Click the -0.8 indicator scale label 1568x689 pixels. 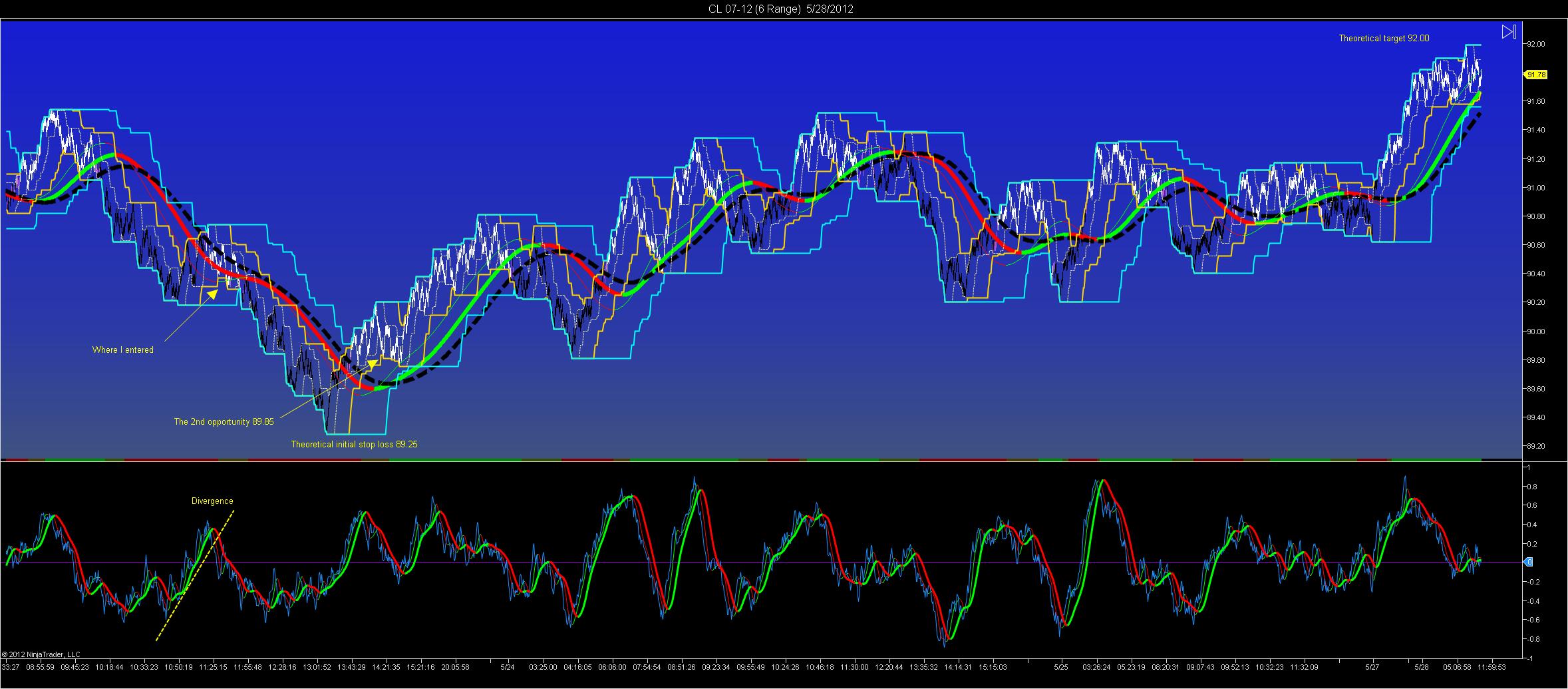pyautogui.click(x=1532, y=640)
